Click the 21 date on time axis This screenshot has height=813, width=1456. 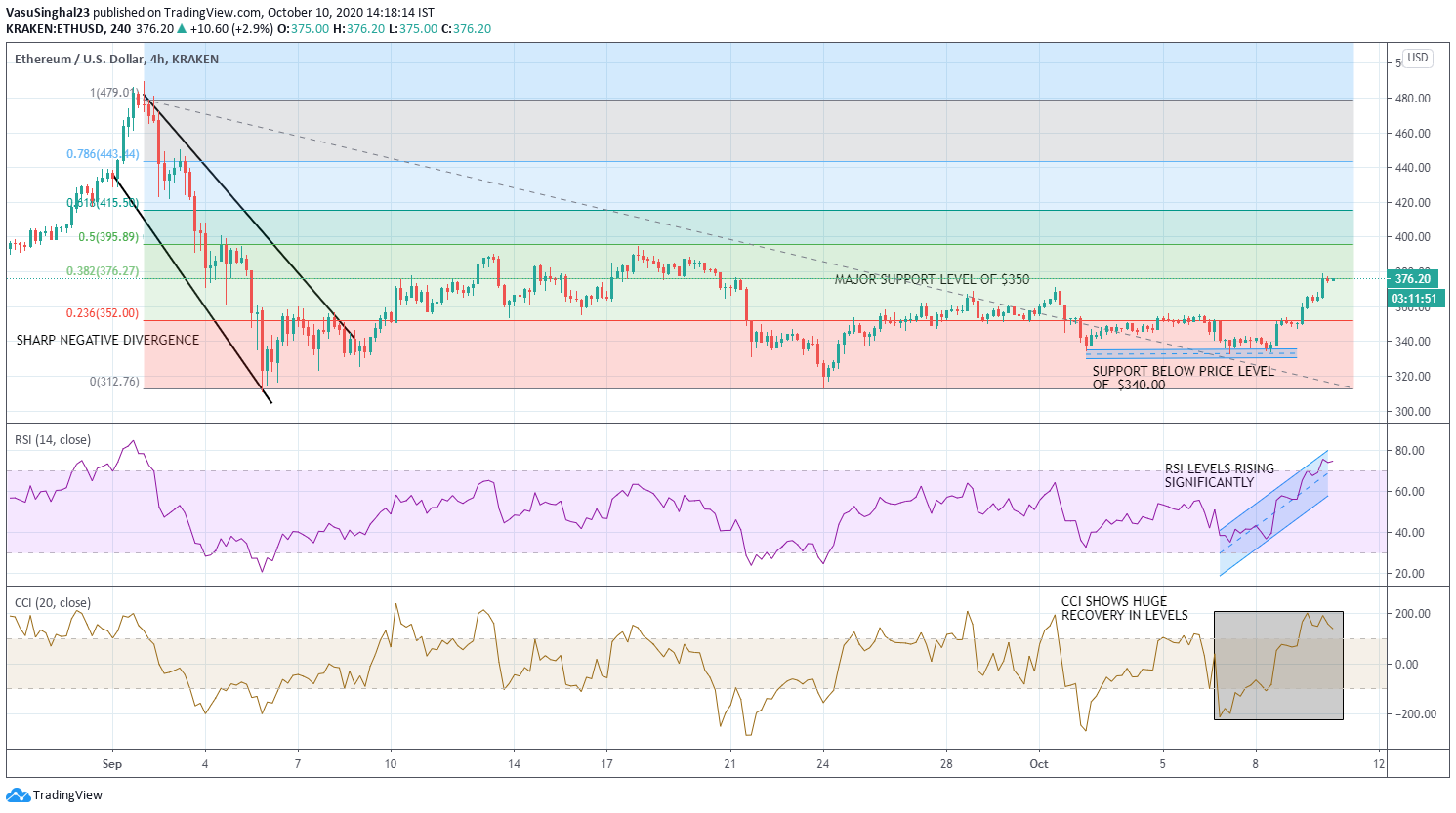[x=729, y=764]
